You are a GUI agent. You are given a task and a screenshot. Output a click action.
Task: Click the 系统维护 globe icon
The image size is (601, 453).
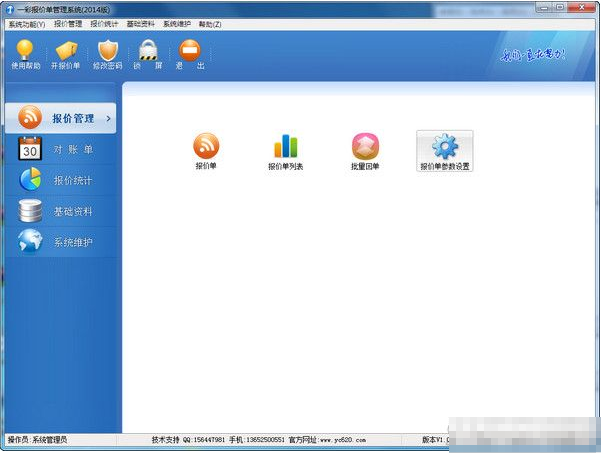tap(30, 241)
